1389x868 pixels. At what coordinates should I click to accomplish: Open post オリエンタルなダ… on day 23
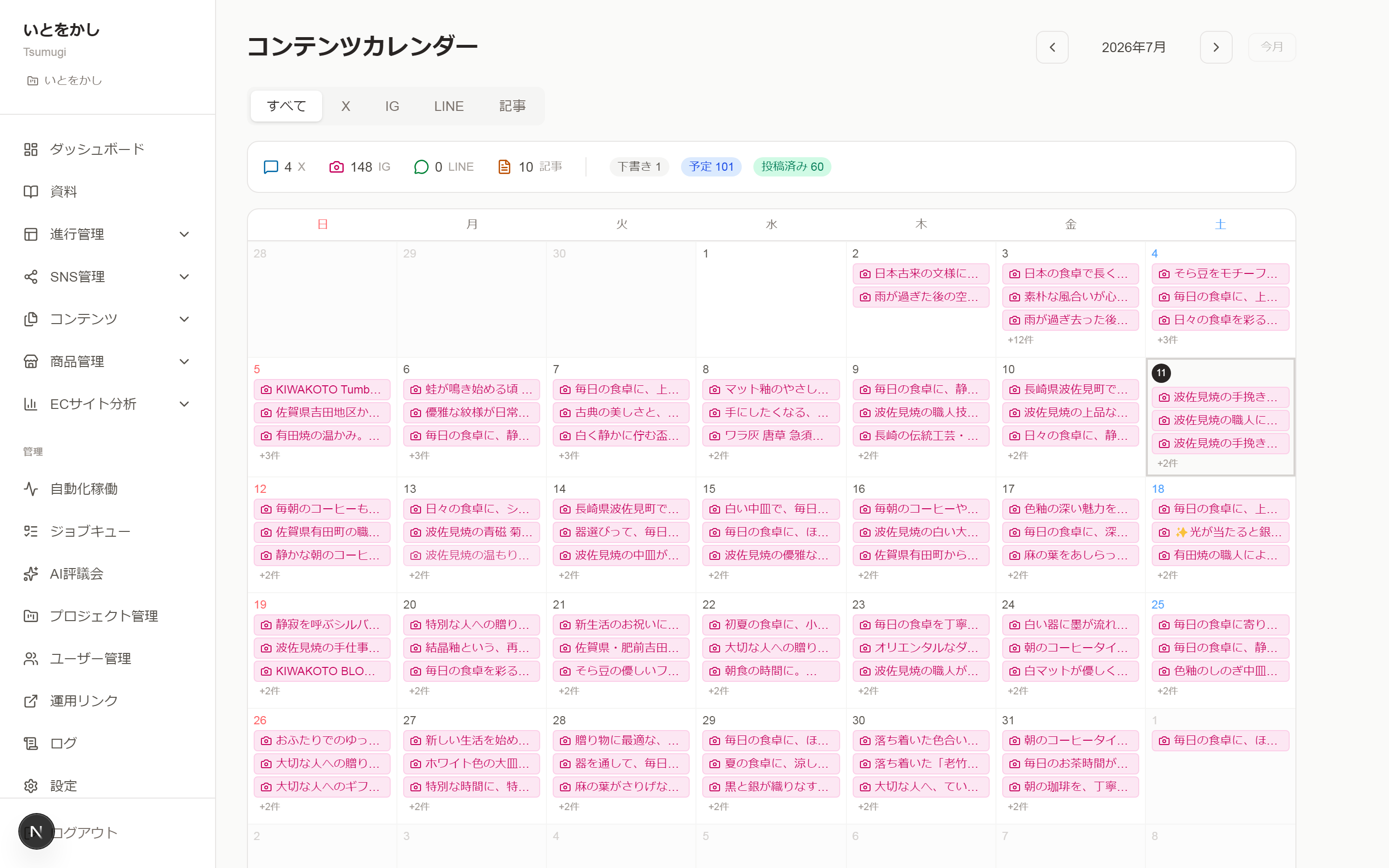tap(921, 648)
